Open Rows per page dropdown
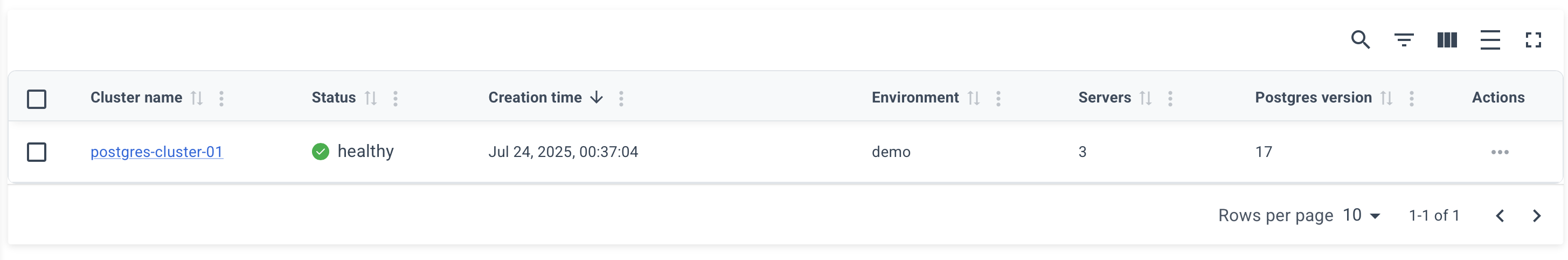The height and width of the screenshot is (260, 1568). [x=1361, y=216]
